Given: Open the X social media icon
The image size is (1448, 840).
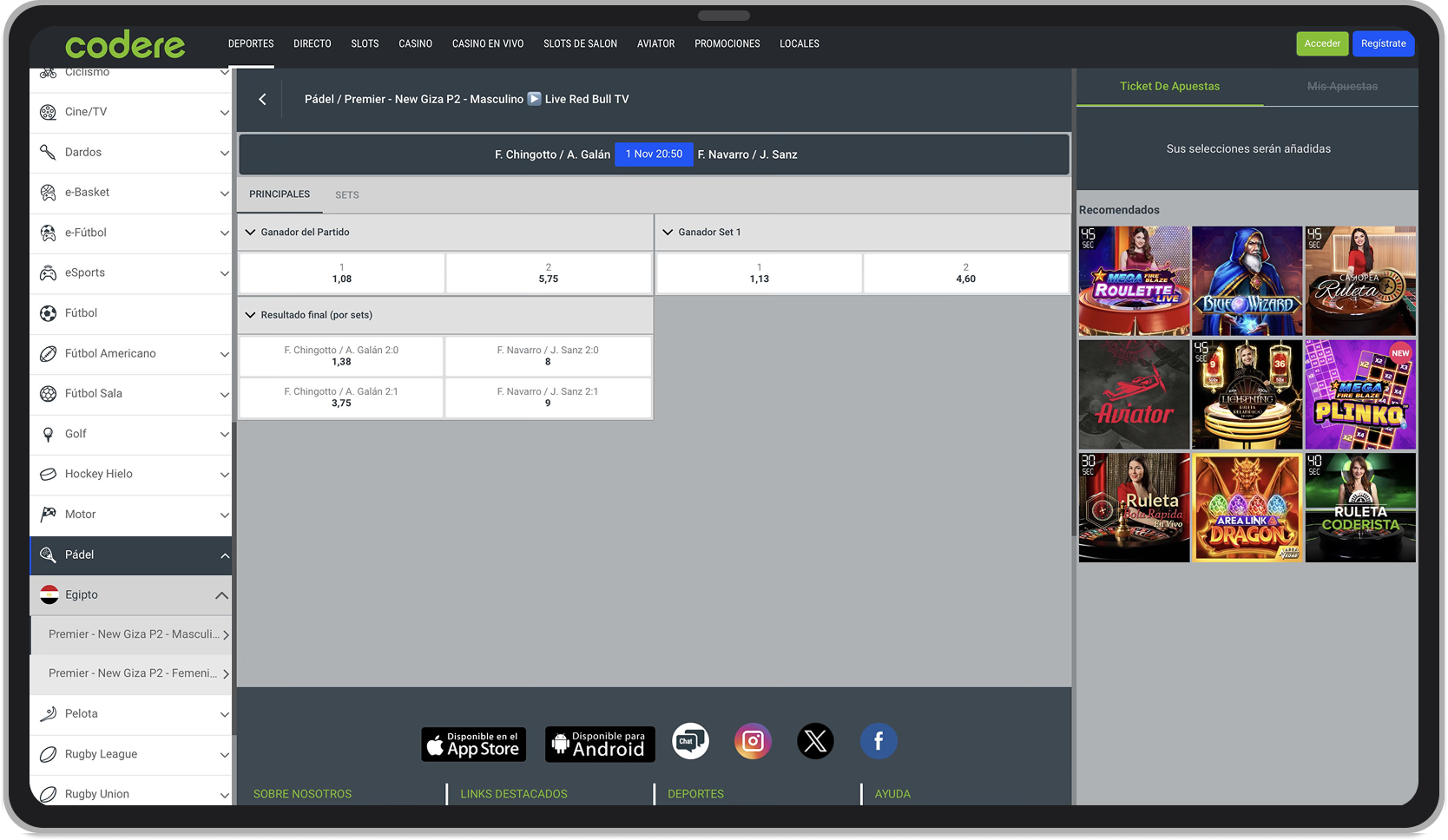Looking at the screenshot, I should pyautogui.click(x=815, y=741).
